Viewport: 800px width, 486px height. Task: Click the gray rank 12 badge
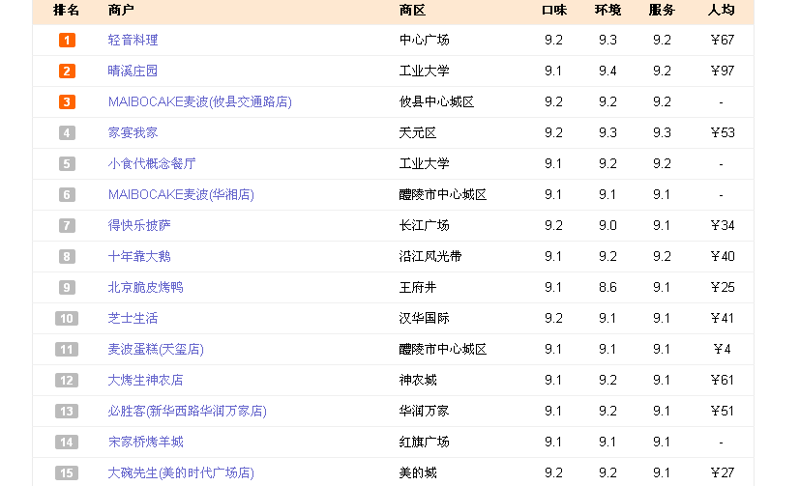tap(67, 380)
